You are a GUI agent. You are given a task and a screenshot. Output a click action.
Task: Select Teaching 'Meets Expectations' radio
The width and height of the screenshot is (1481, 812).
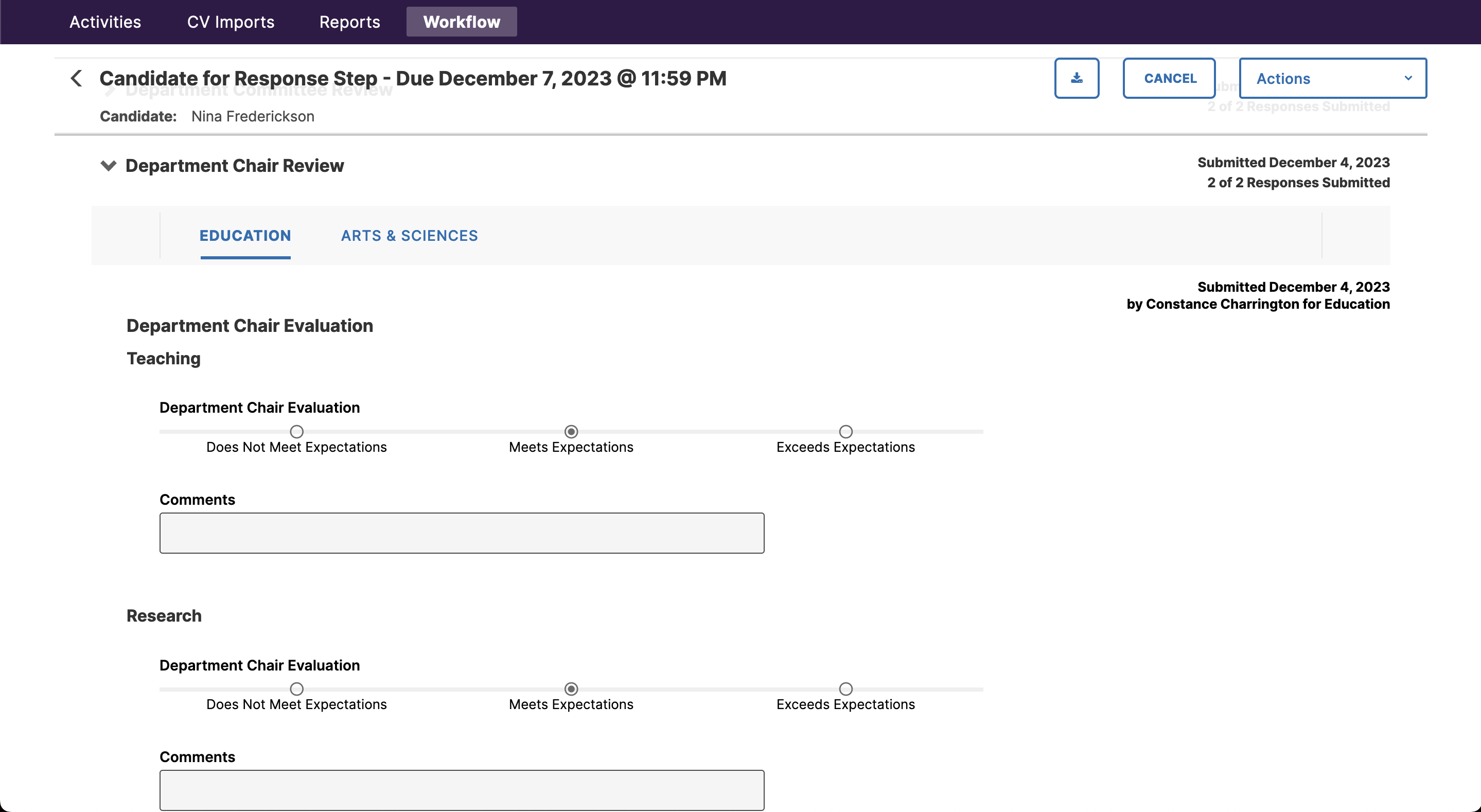tap(571, 431)
